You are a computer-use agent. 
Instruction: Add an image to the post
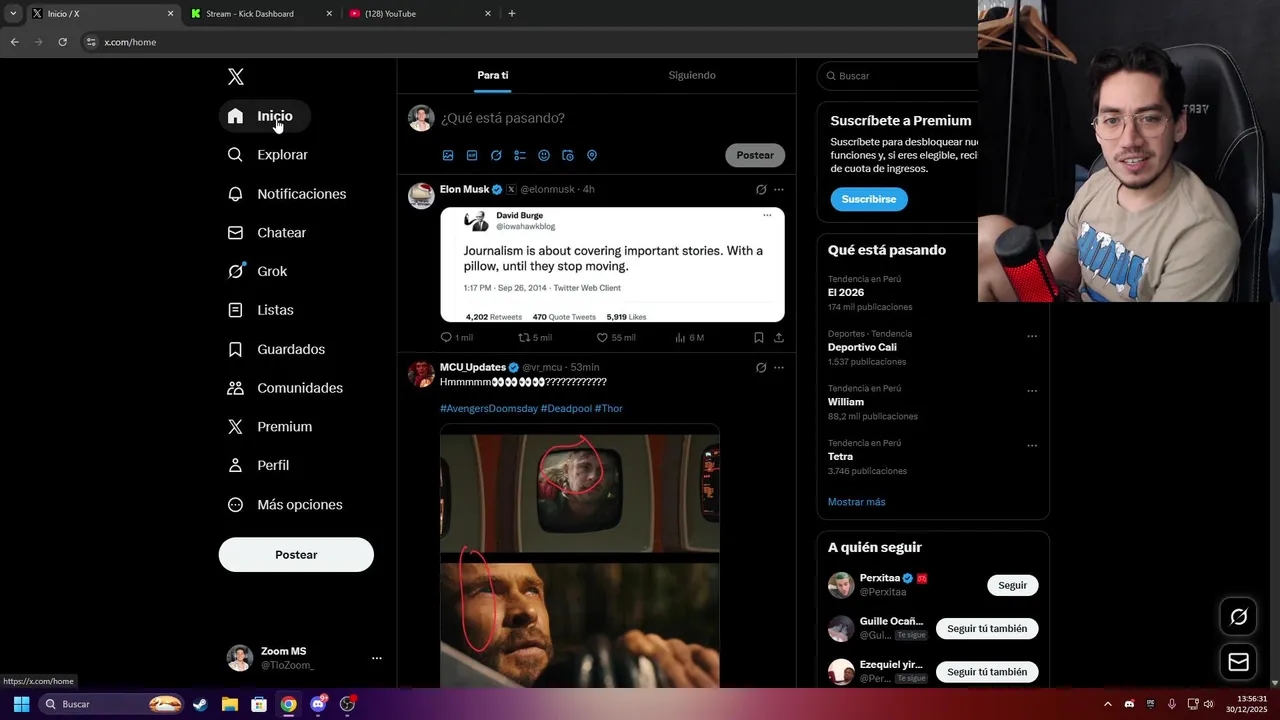pos(448,156)
